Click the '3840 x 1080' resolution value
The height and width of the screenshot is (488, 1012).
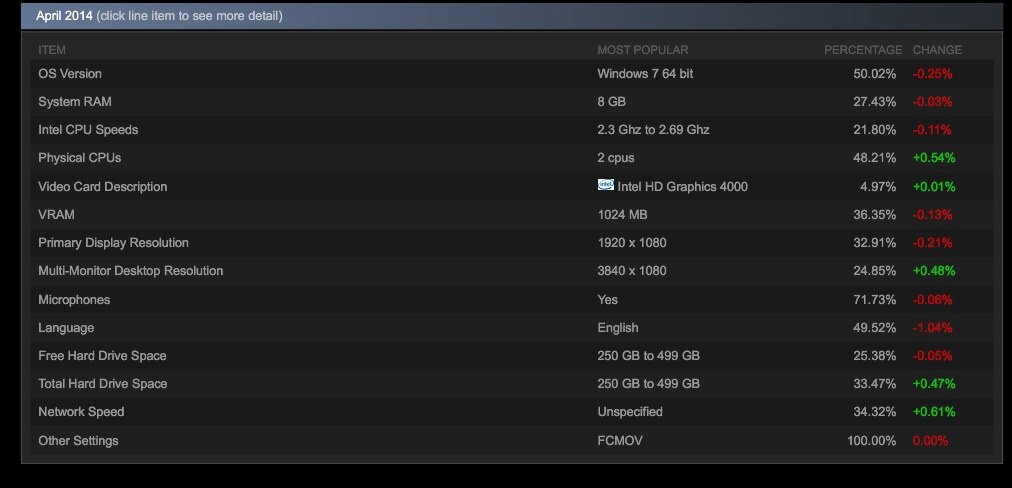click(632, 270)
